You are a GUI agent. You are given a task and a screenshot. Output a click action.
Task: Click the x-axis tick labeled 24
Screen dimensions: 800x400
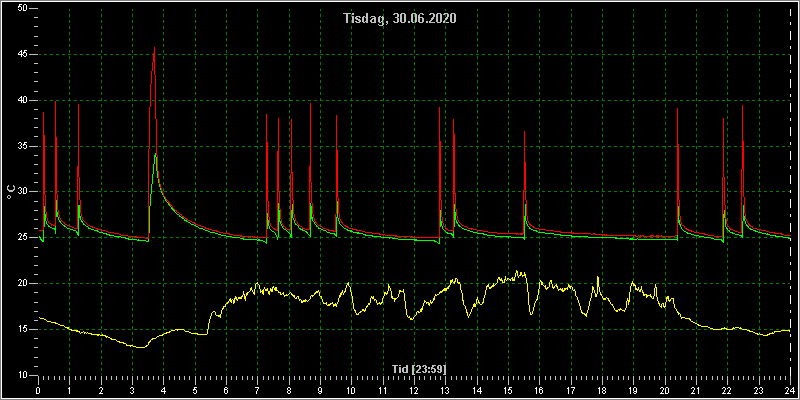click(790, 392)
